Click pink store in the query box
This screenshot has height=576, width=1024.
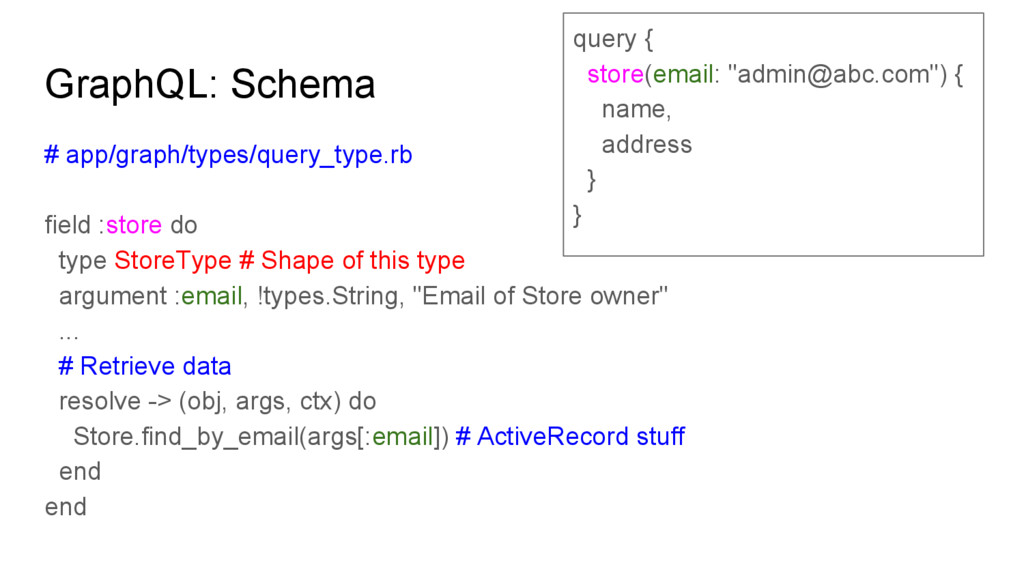click(615, 74)
